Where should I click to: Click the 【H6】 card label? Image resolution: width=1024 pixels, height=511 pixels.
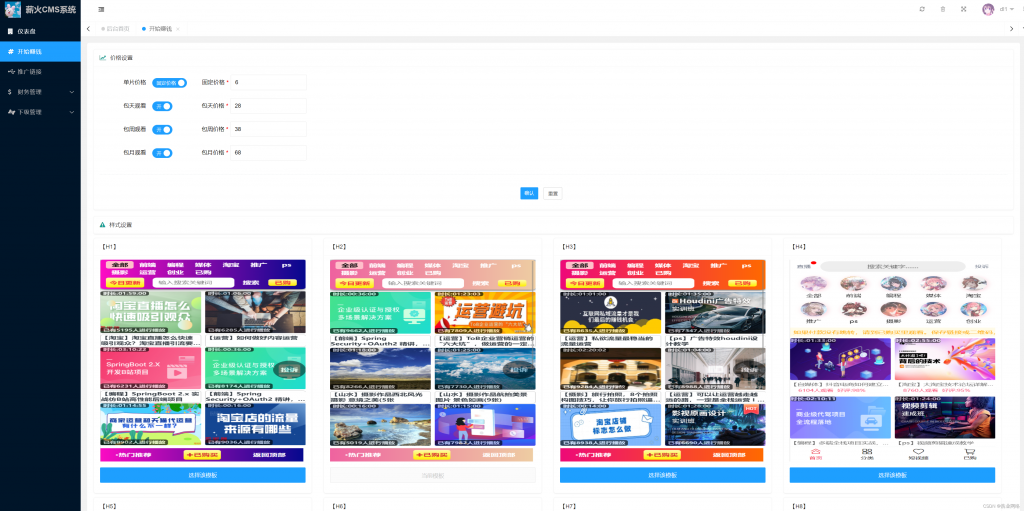[339, 506]
